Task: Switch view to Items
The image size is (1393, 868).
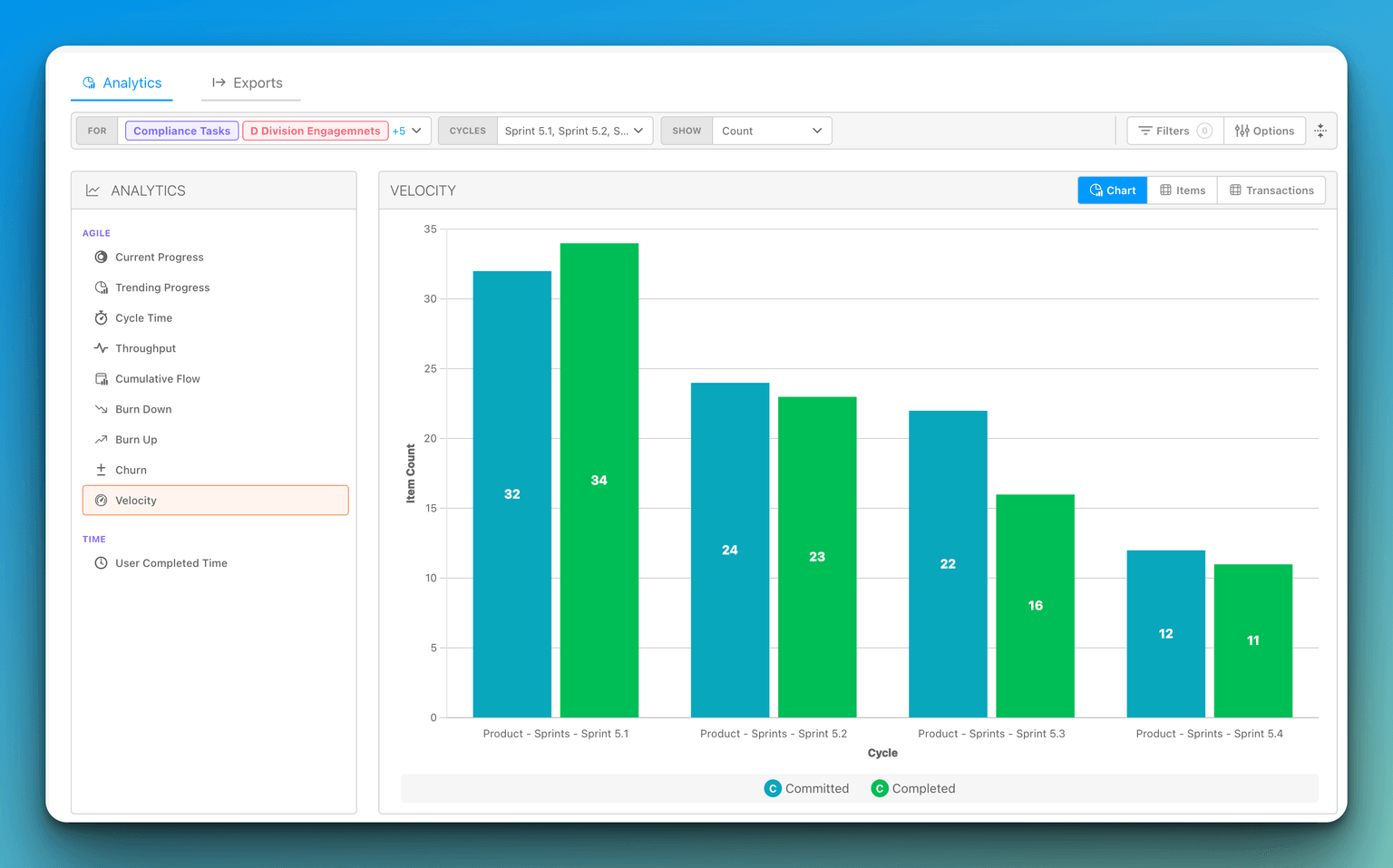Action: (x=1183, y=190)
